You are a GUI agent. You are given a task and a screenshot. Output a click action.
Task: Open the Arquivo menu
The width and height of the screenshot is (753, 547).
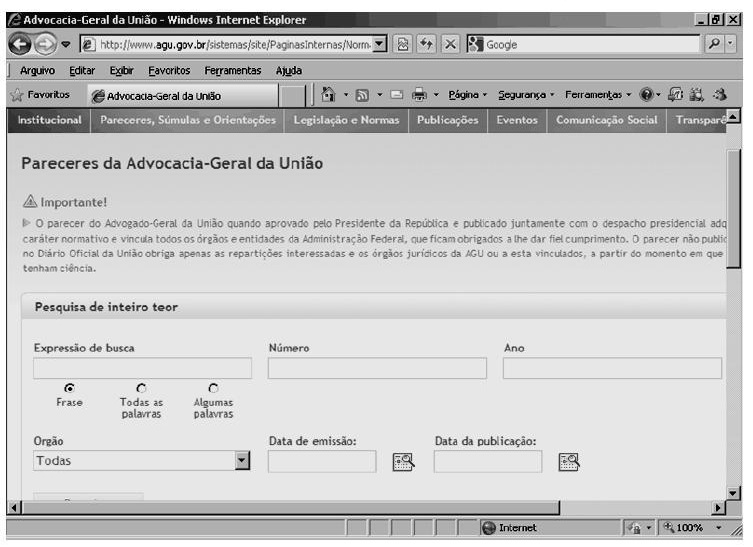click(x=37, y=71)
